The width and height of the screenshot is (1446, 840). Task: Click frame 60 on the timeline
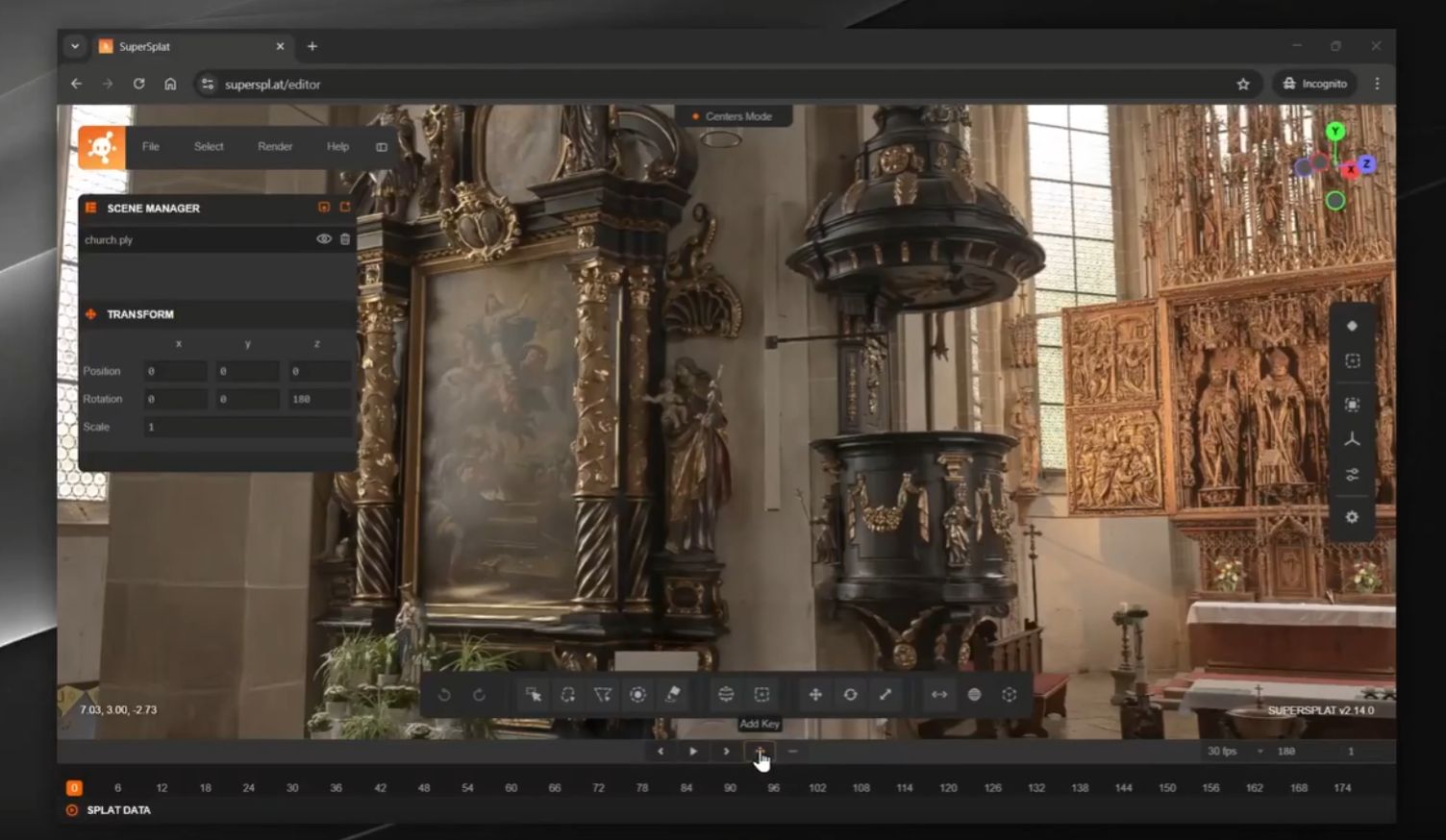(x=511, y=788)
